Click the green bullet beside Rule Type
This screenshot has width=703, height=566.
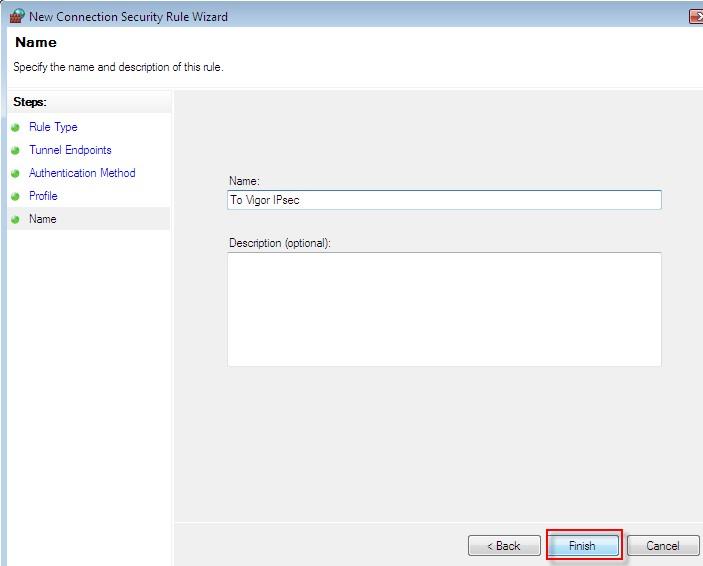(x=16, y=128)
